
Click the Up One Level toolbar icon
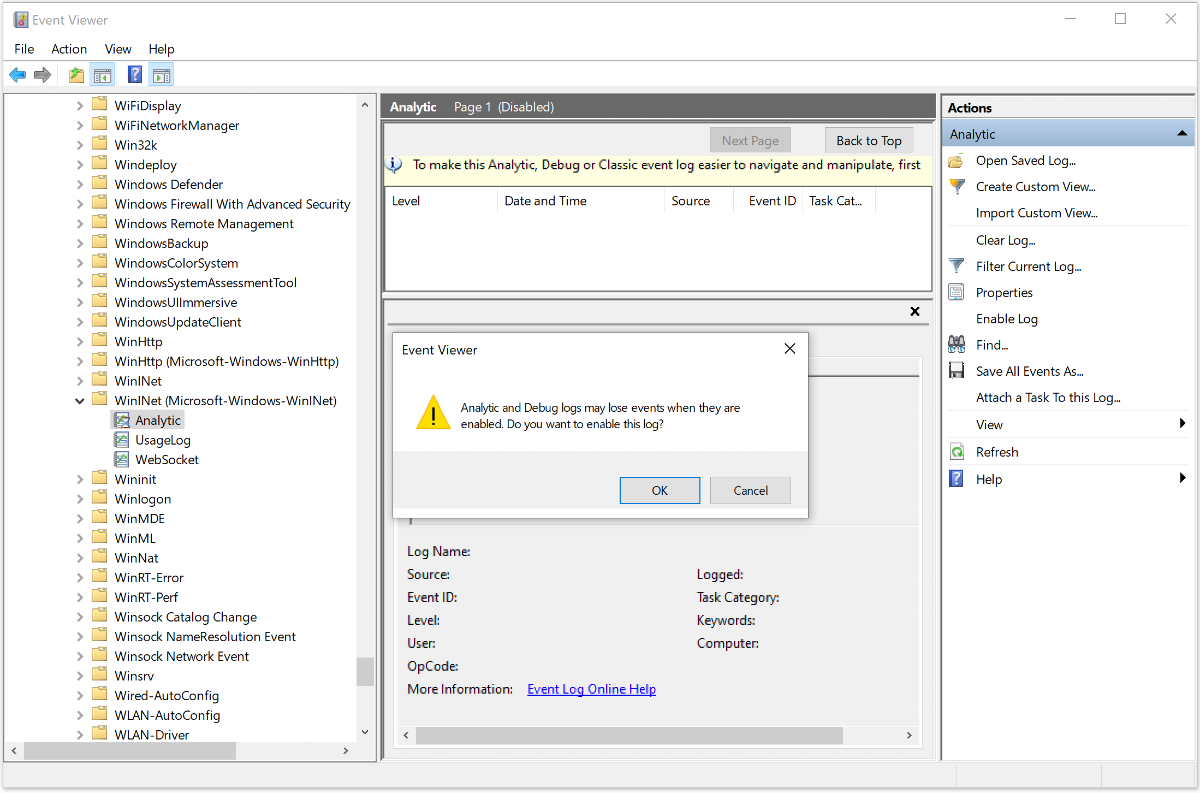tap(77, 75)
